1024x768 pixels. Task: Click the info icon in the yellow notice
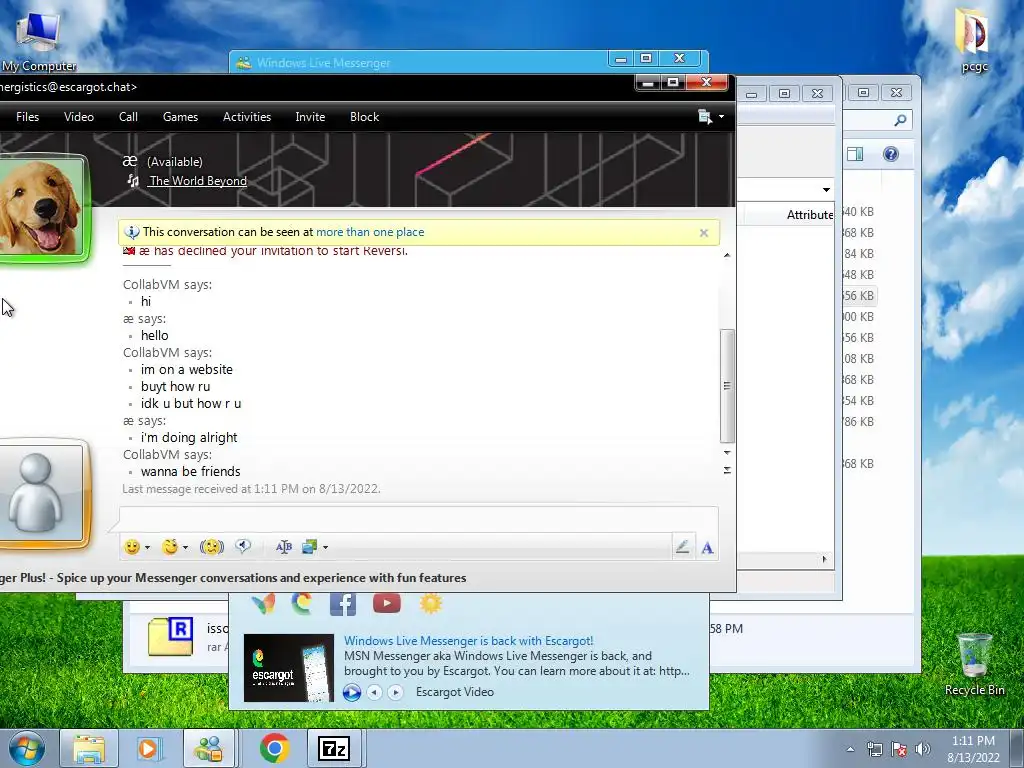click(132, 232)
